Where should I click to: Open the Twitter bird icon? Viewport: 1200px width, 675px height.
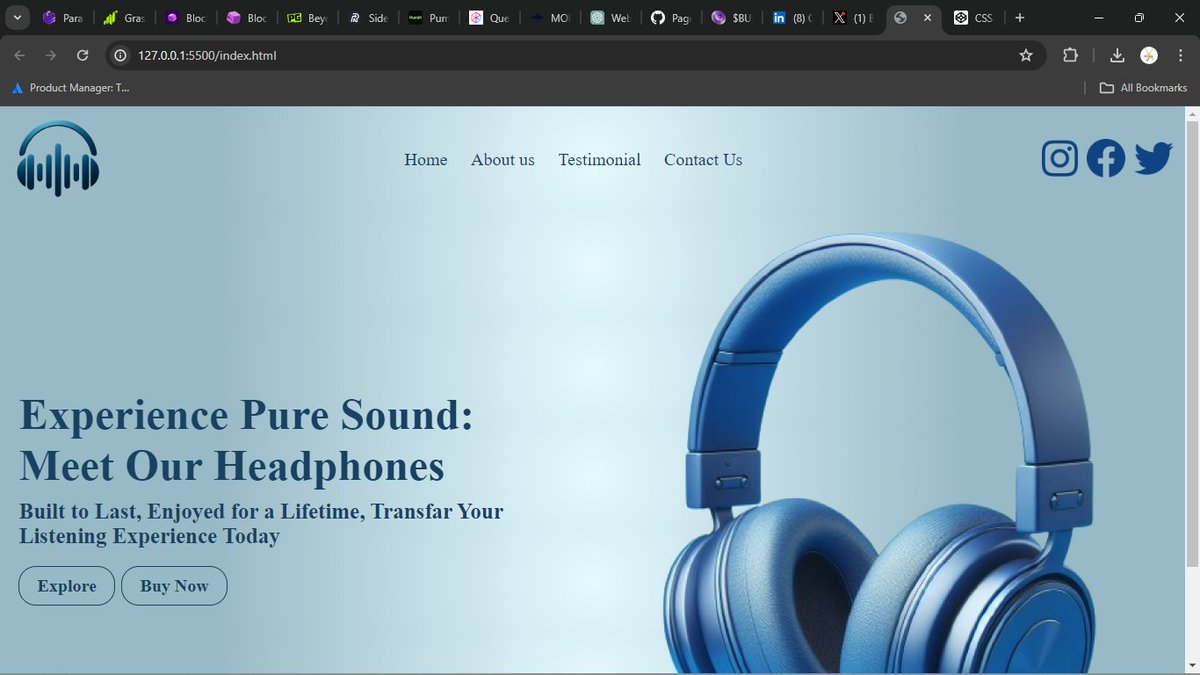1153,158
